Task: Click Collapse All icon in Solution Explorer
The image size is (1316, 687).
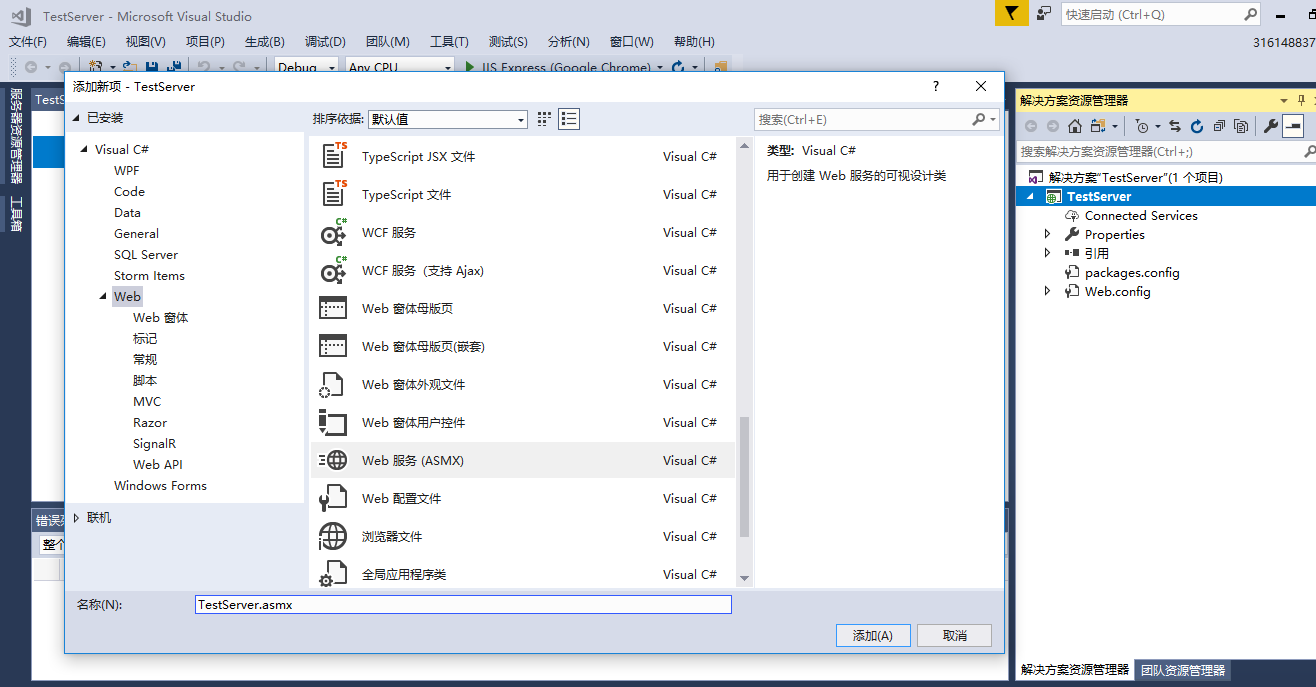Action: pos(1219,126)
